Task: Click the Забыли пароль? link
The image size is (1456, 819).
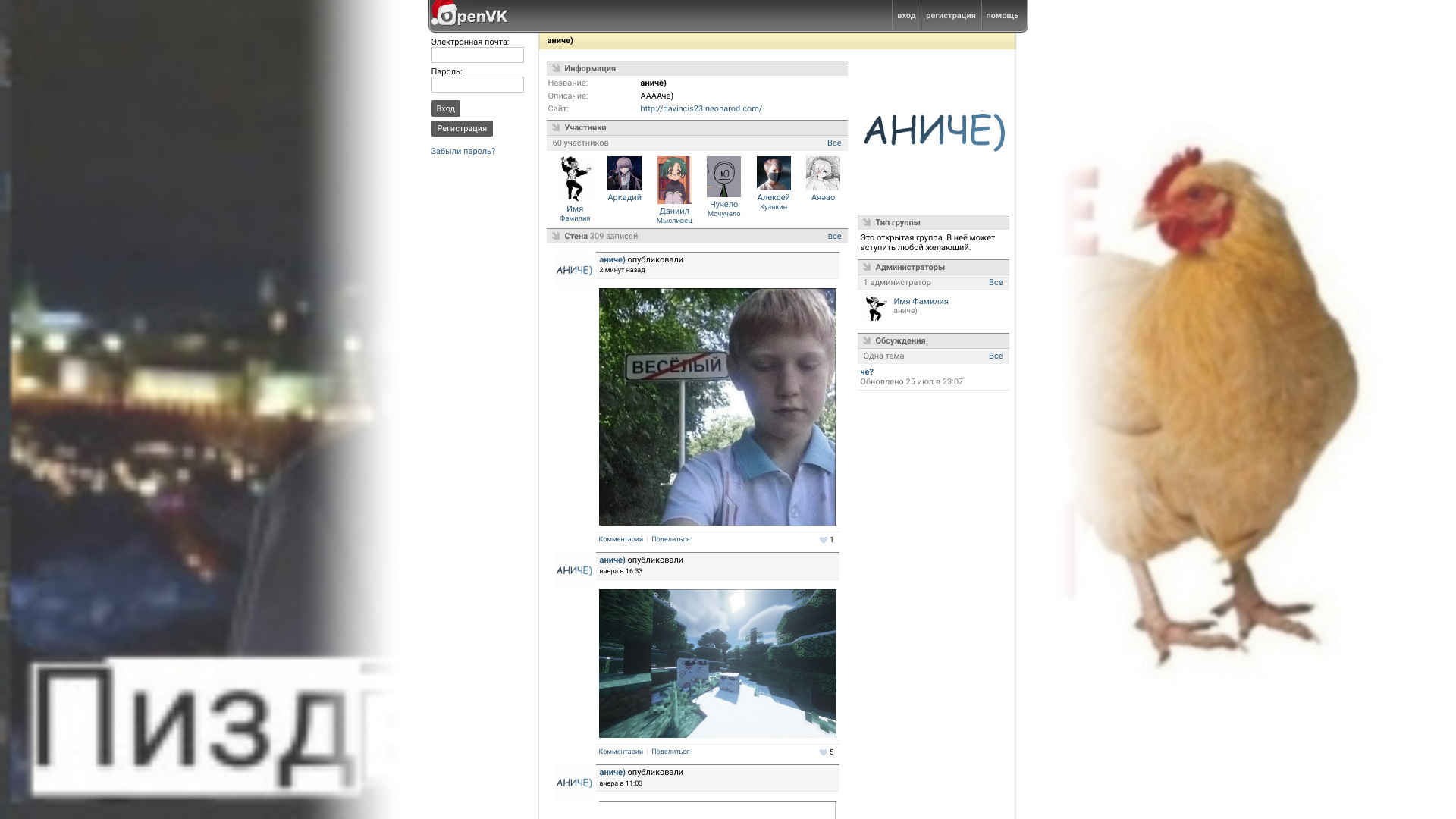Action: [x=463, y=151]
